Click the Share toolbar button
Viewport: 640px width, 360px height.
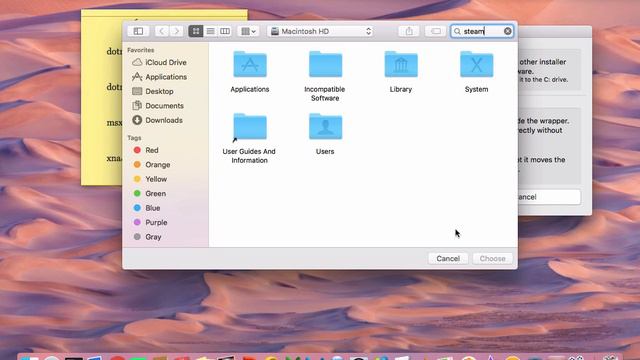point(409,31)
